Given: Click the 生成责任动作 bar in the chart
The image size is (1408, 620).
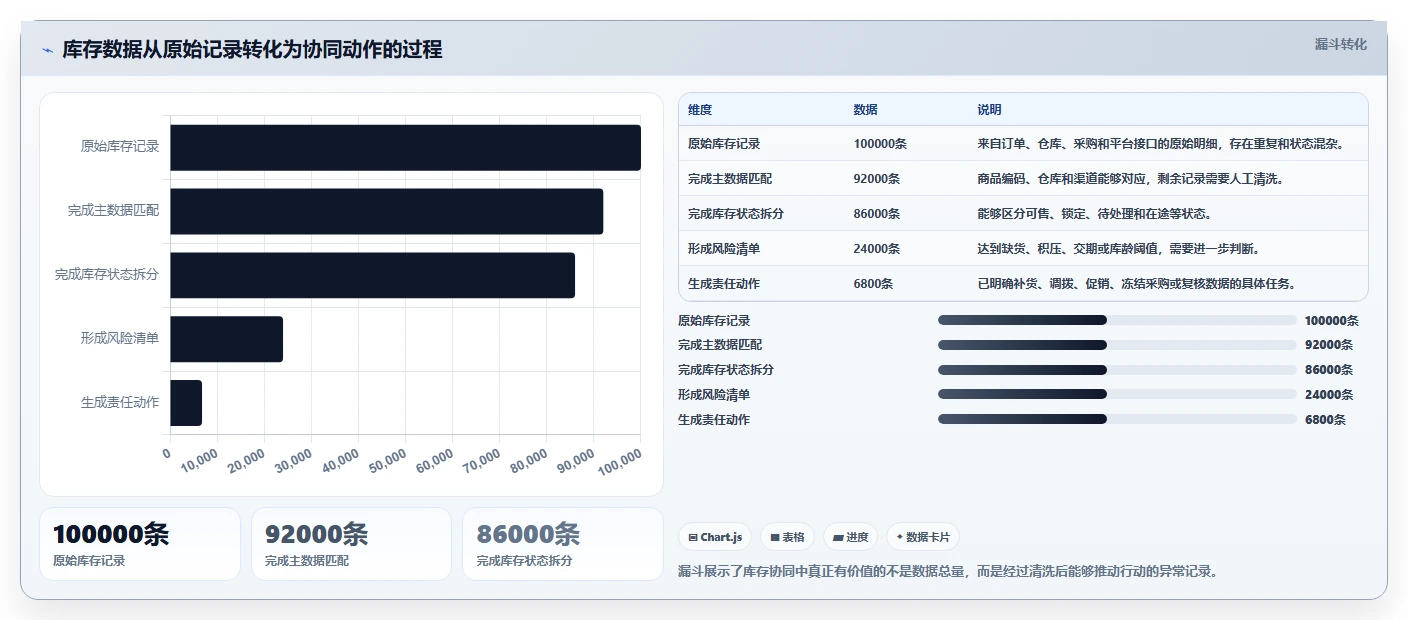Looking at the screenshot, I should [x=186, y=403].
